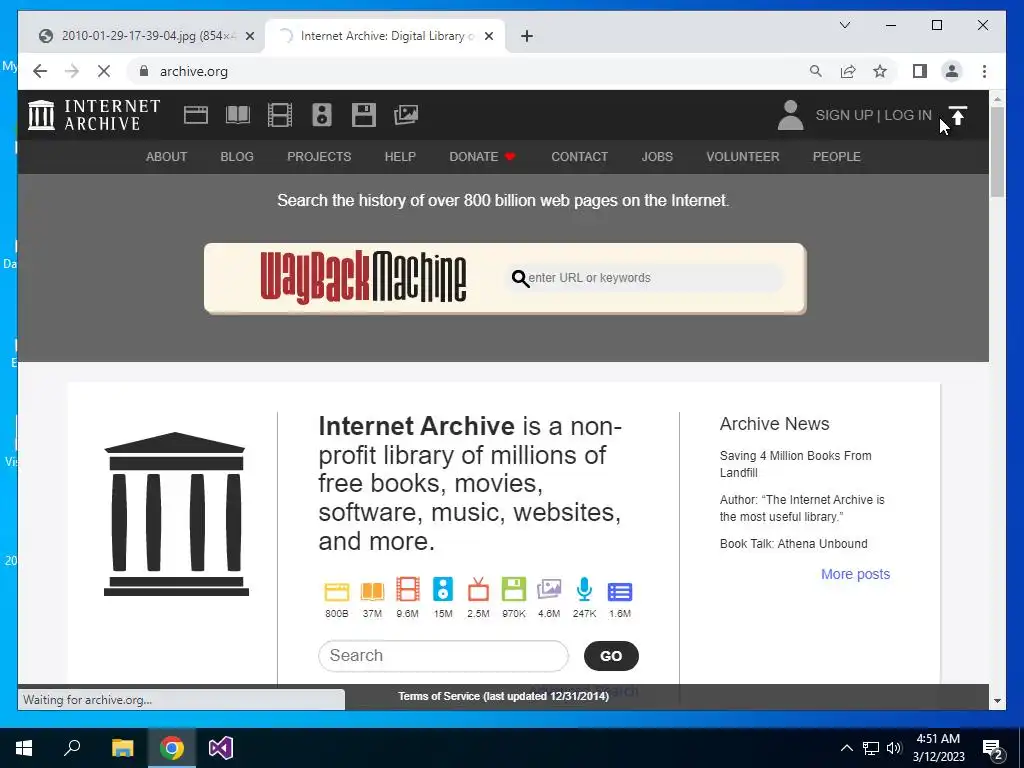Select the blue audio icon labeled 15M

click(443, 589)
